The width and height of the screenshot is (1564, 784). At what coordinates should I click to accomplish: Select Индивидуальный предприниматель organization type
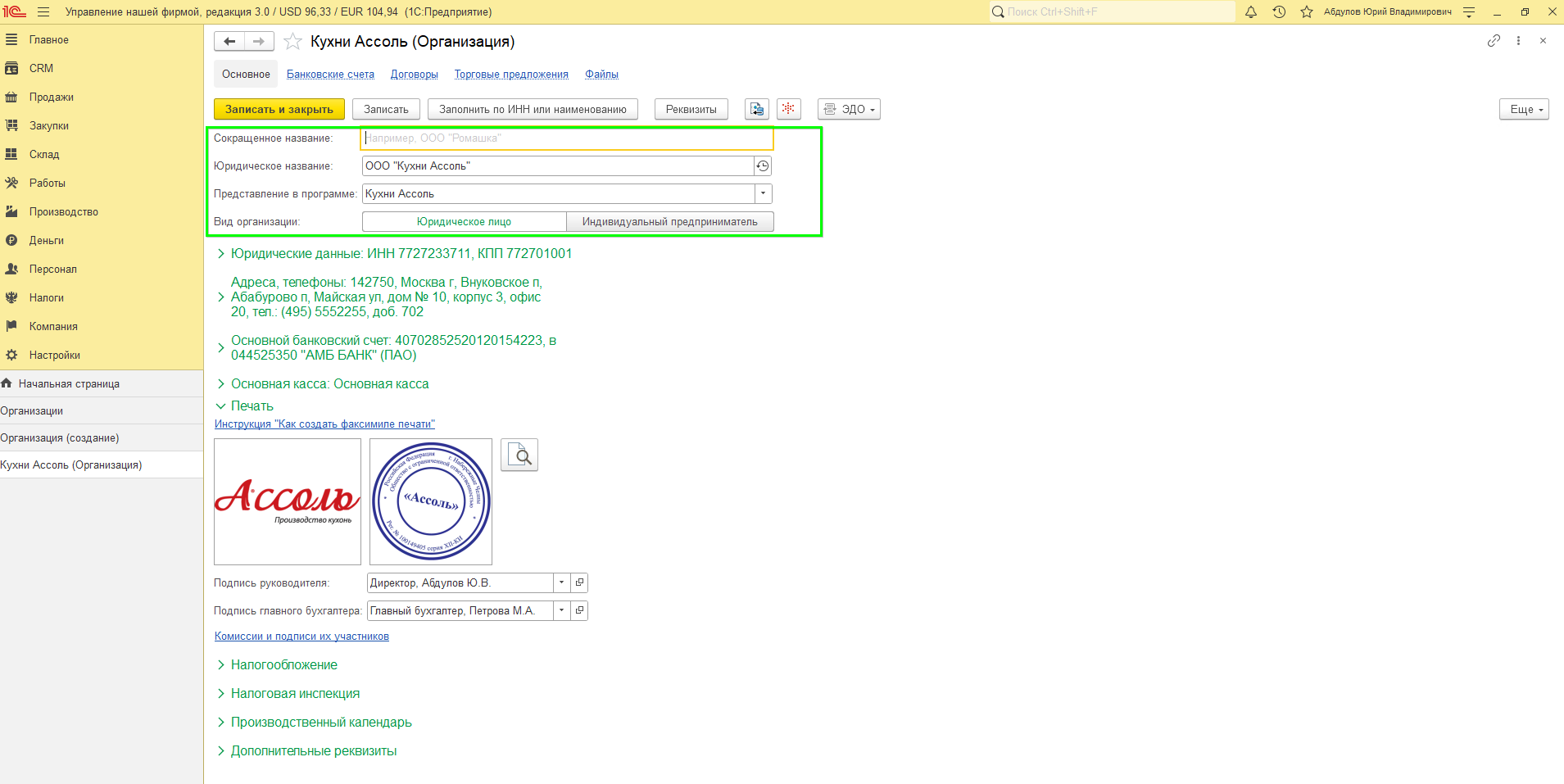click(670, 222)
